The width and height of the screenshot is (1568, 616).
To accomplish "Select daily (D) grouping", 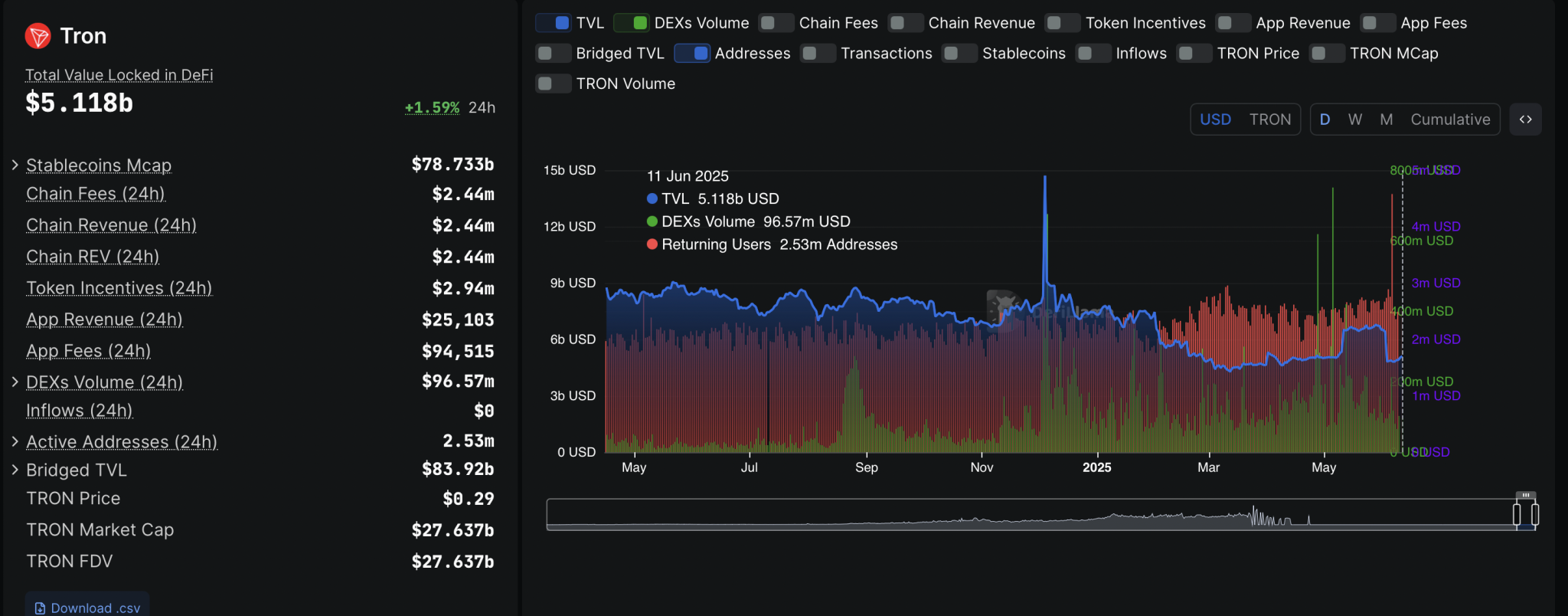I will click(x=1325, y=120).
